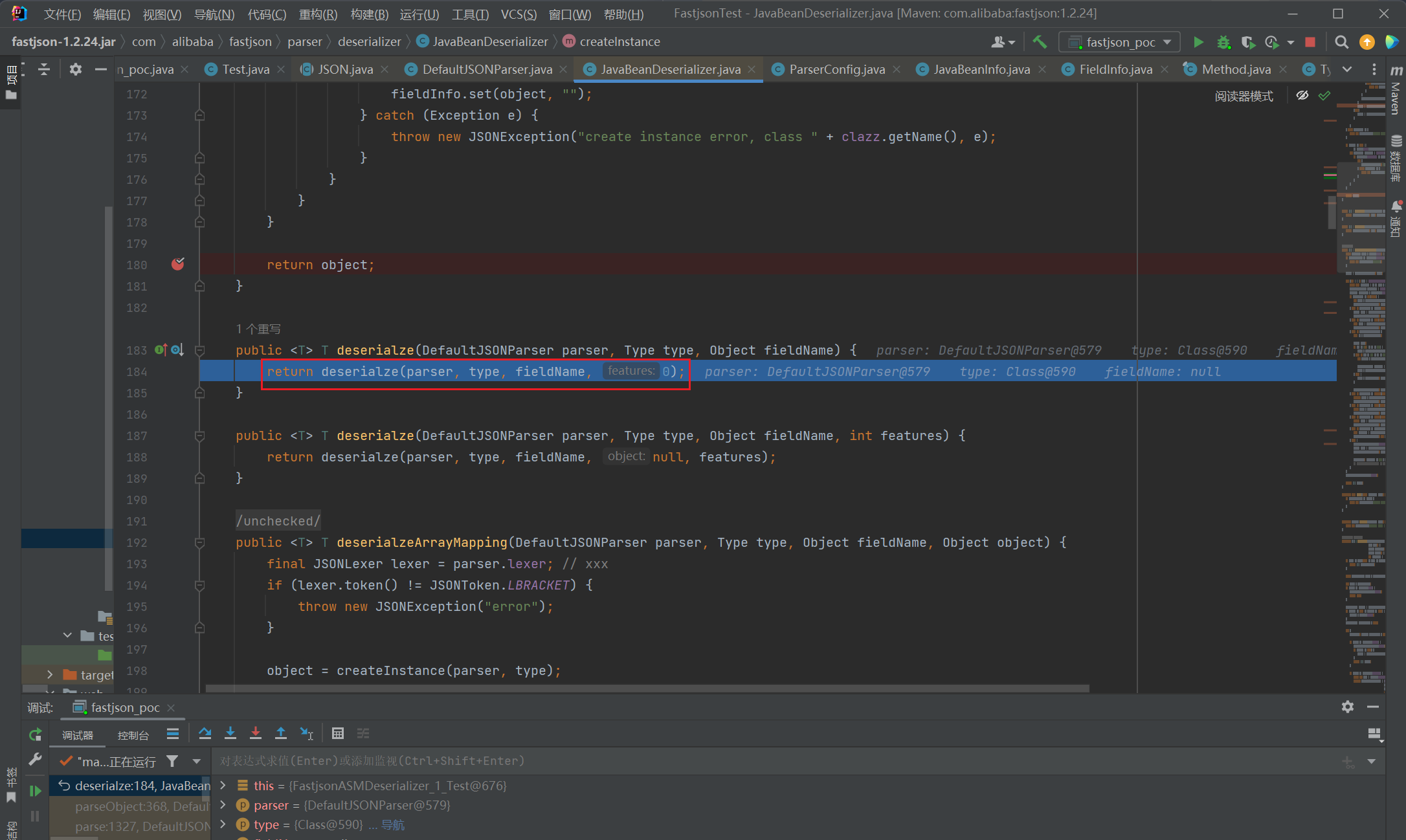1406x840 pixels.
Task: Click the red Force Step Into icon
Action: [x=256, y=733]
